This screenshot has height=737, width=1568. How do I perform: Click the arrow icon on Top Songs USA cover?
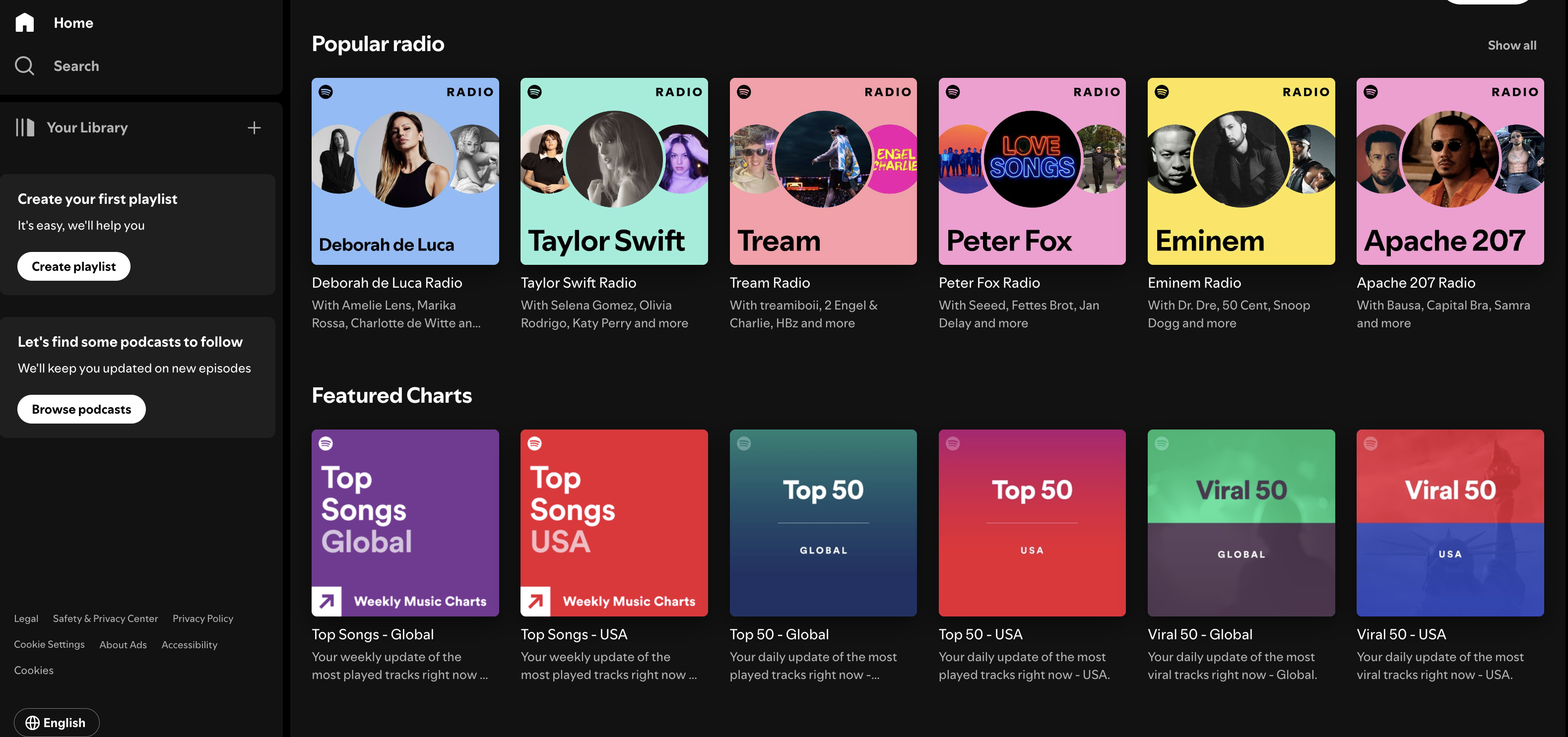[x=535, y=601]
